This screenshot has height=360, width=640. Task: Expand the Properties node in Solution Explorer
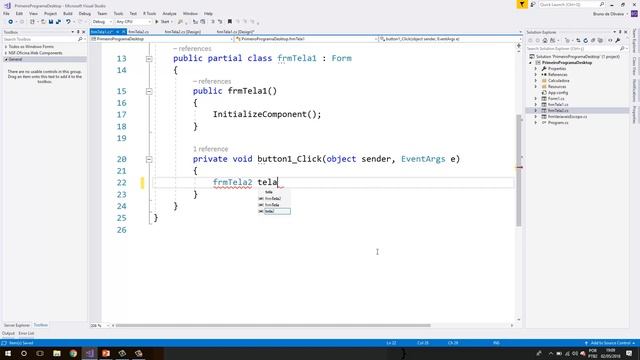[536, 69]
